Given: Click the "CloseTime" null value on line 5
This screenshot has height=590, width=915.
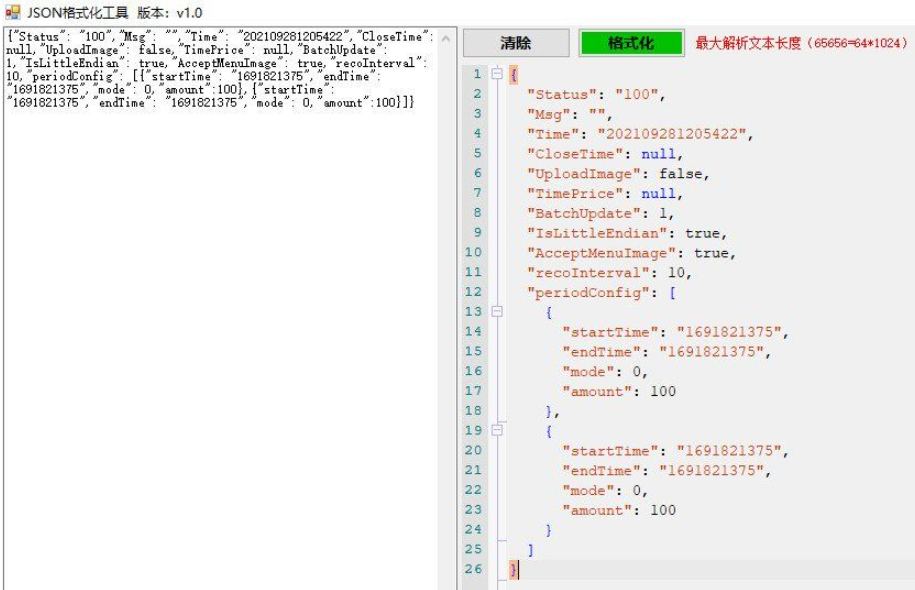Looking at the screenshot, I should pyautogui.click(x=660, y=154).
